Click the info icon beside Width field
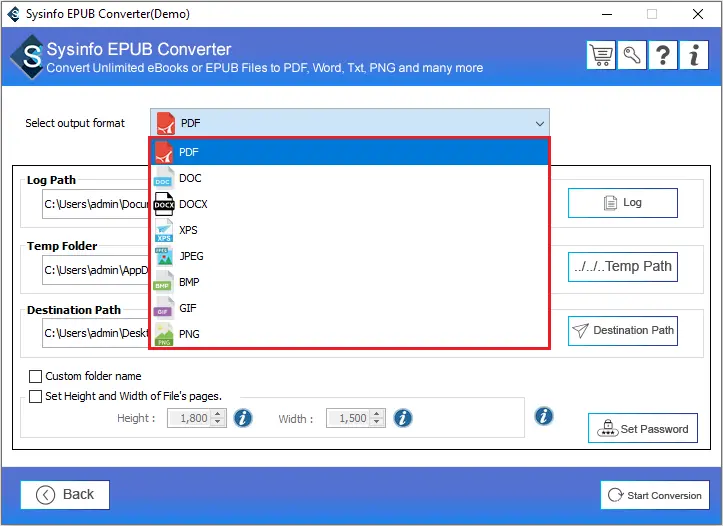Image resolution: width=723 pixels, height=526 pixels. (x=403, y=418)
